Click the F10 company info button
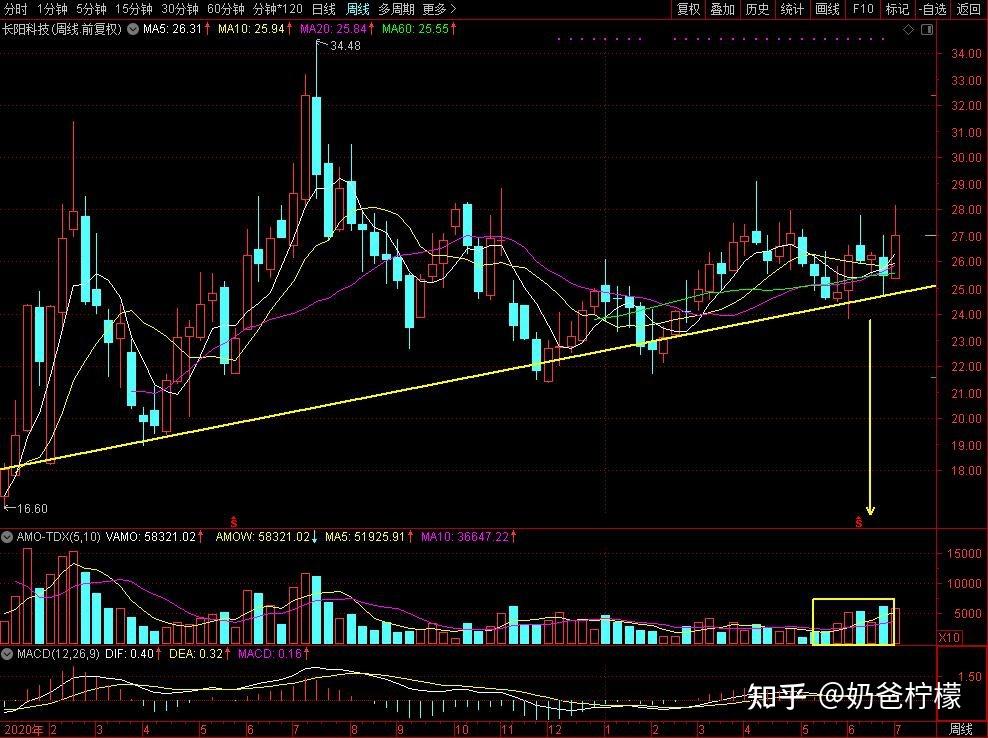Viewport: 988px width, 738px height. point(862,9)
